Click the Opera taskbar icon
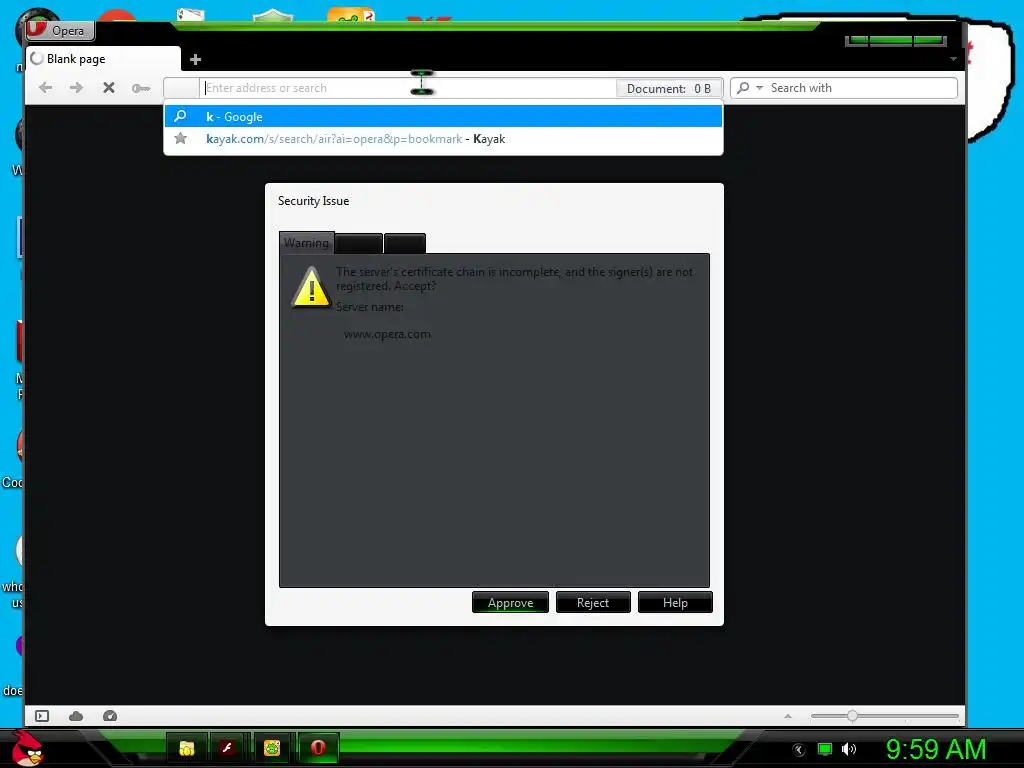Screen dimensions: 1024x768 (318, 748)
